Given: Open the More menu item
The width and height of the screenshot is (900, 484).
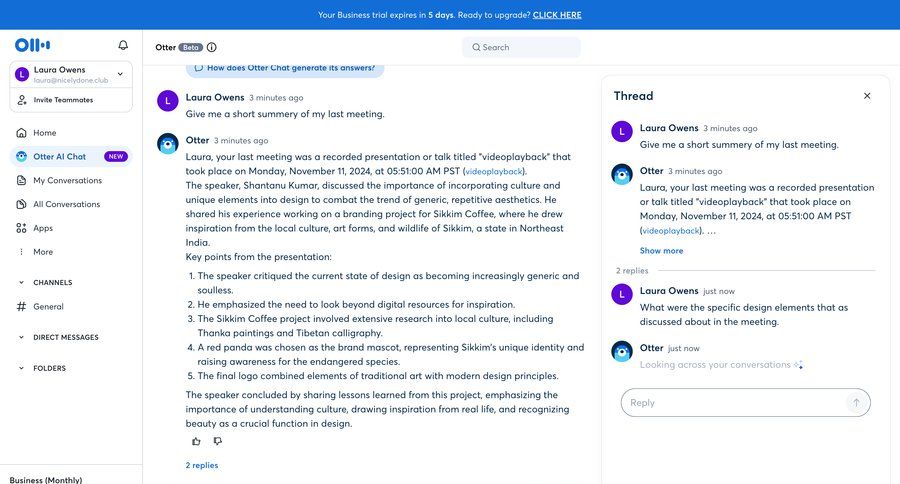Looking at the screenshot, I should point(71,251).
